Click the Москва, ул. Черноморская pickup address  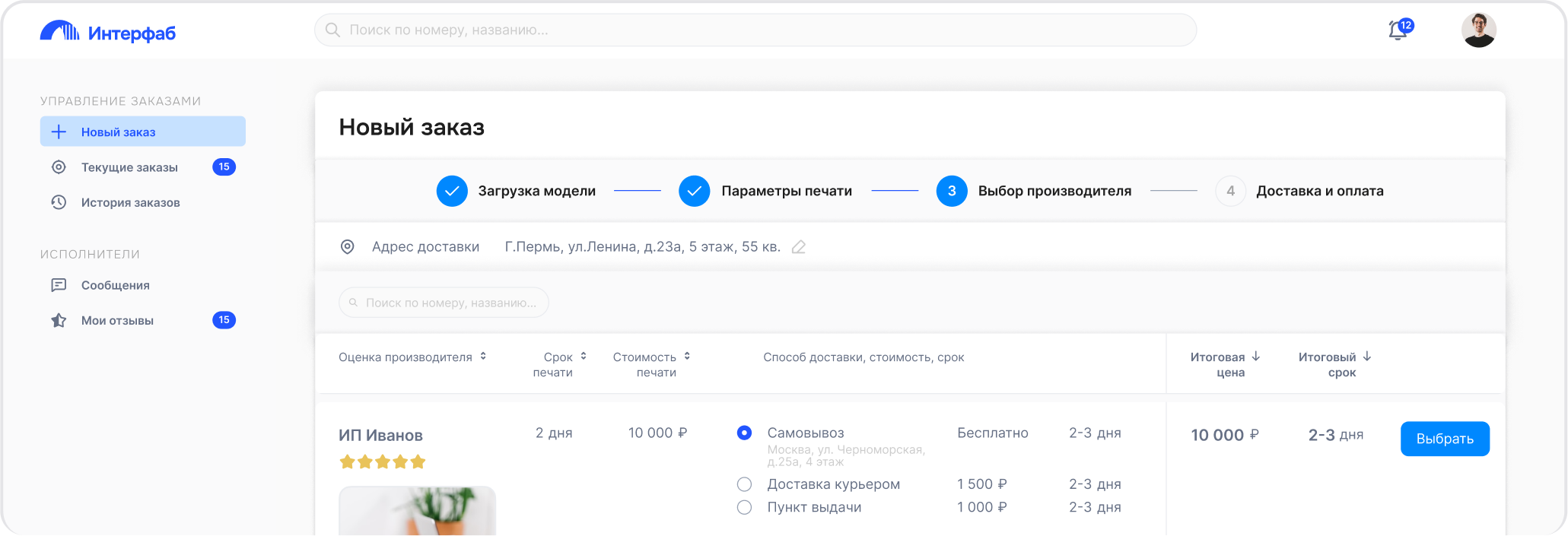coord(846,455)
